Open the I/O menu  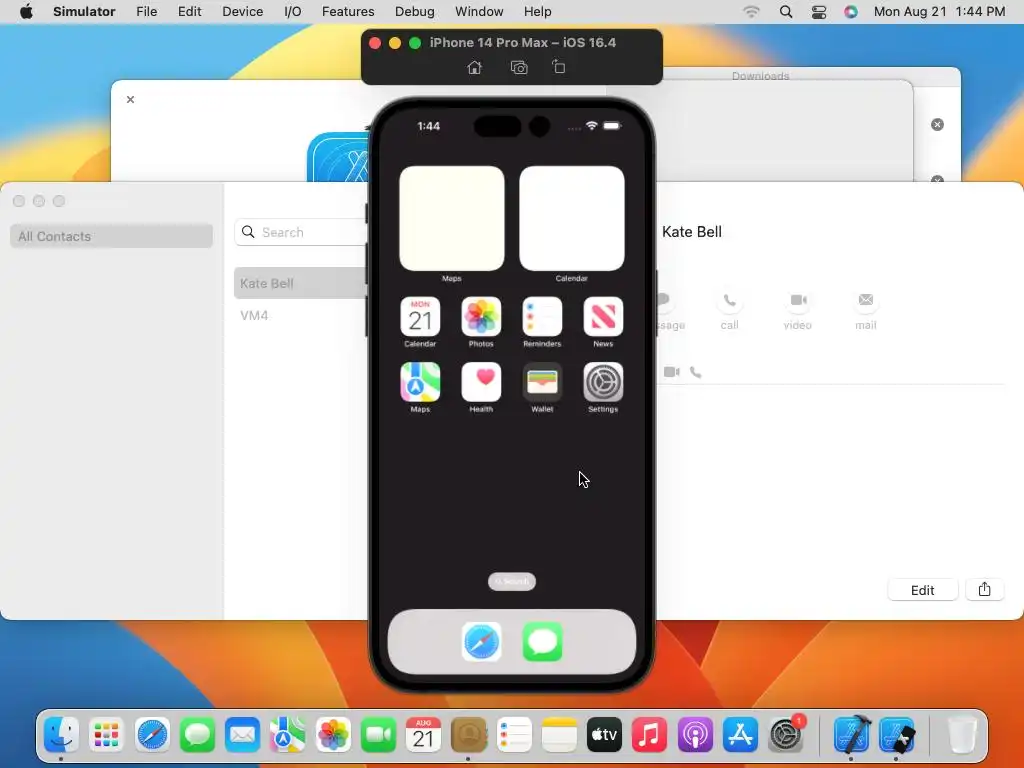[293, 12]
